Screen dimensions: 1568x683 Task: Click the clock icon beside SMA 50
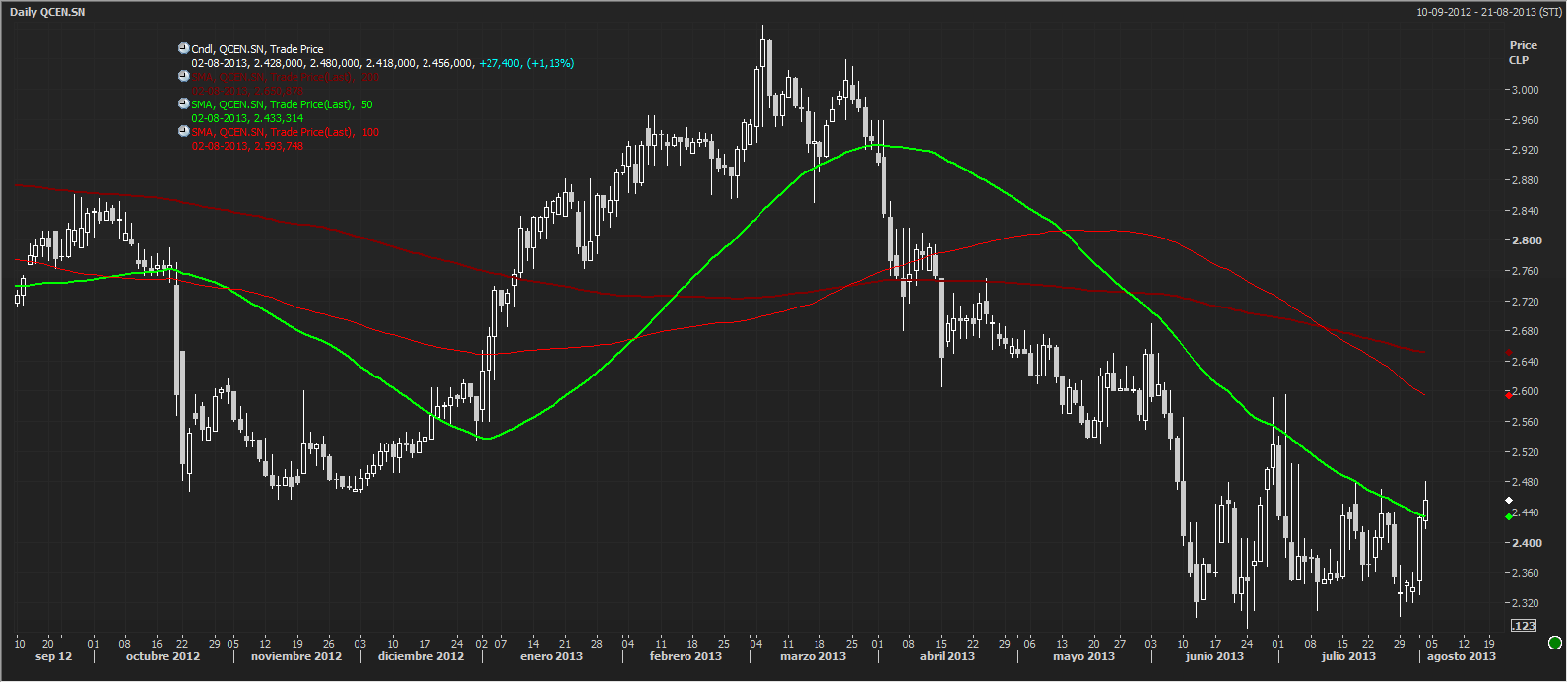183,103
